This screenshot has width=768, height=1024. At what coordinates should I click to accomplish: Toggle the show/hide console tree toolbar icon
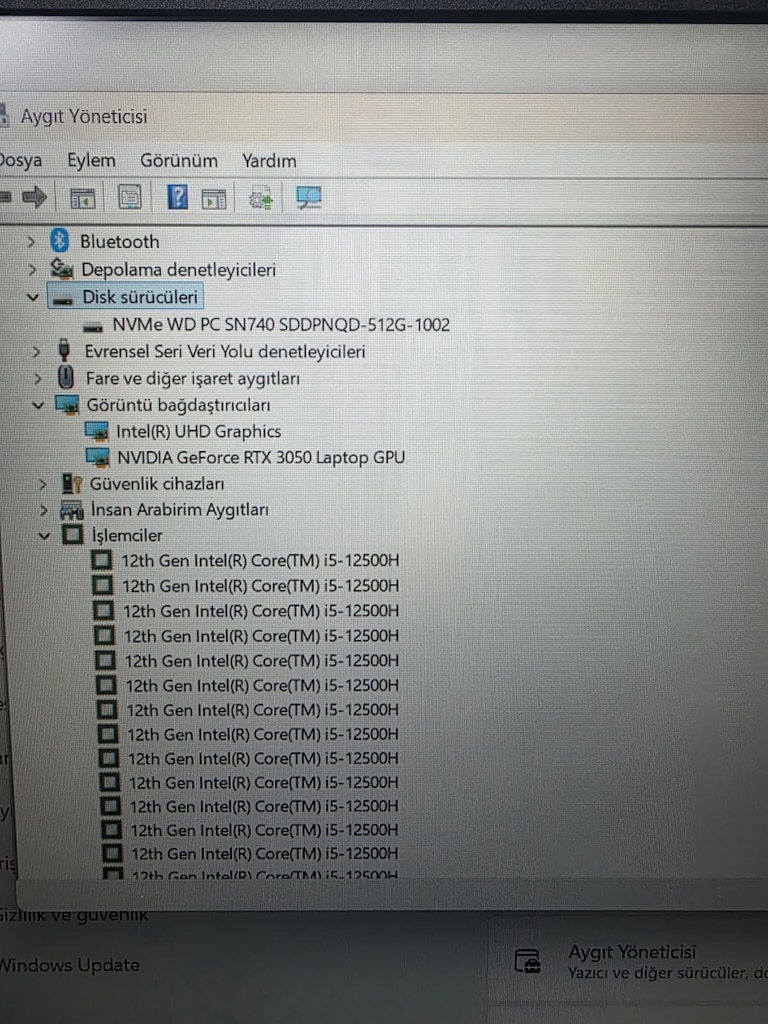coord(82,198)
